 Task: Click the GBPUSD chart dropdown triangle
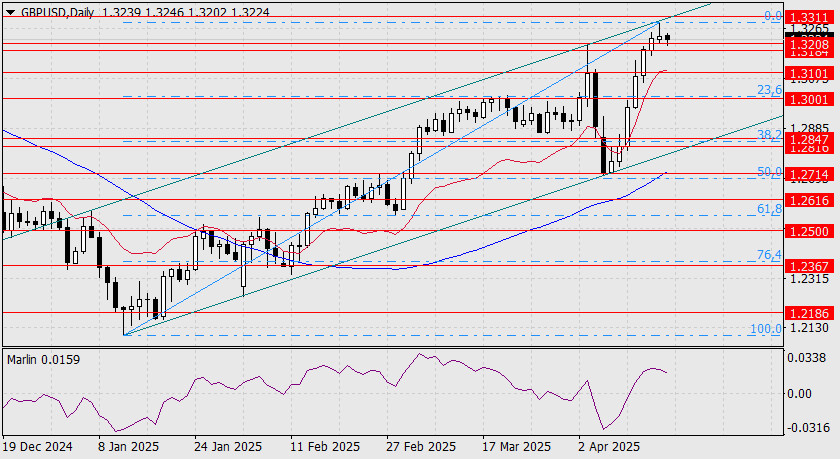[x=11, y=12]
